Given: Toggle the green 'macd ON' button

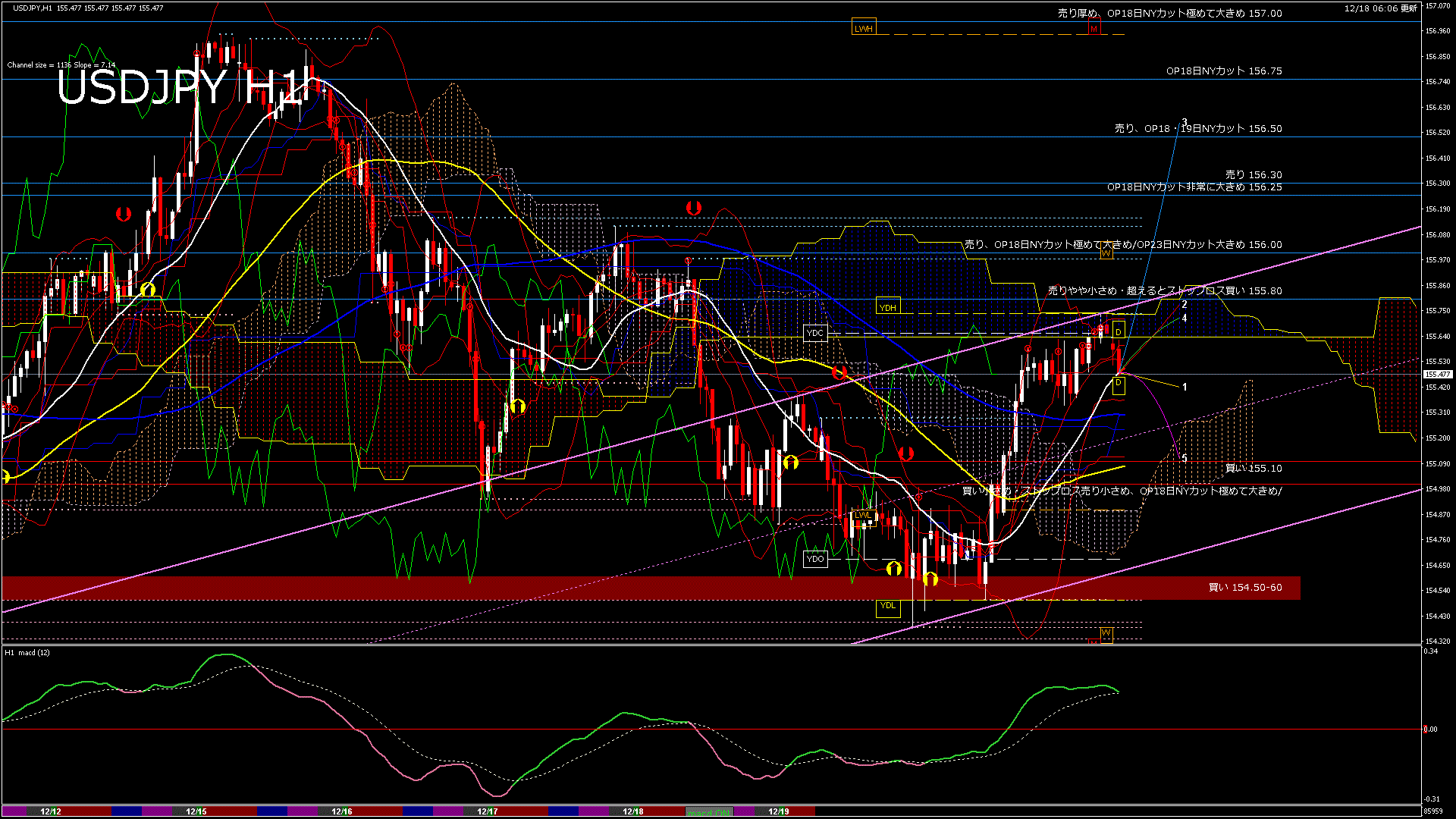Looking at the screenshot, I should 709,811.
